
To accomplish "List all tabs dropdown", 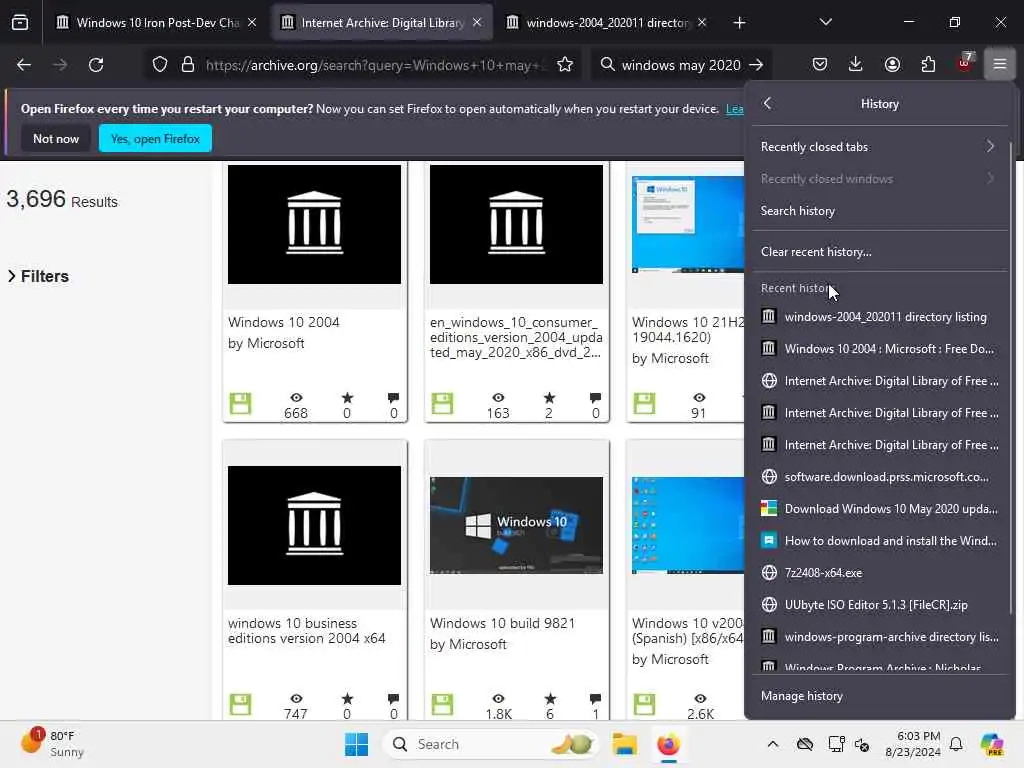I will (x=825, y=23).
